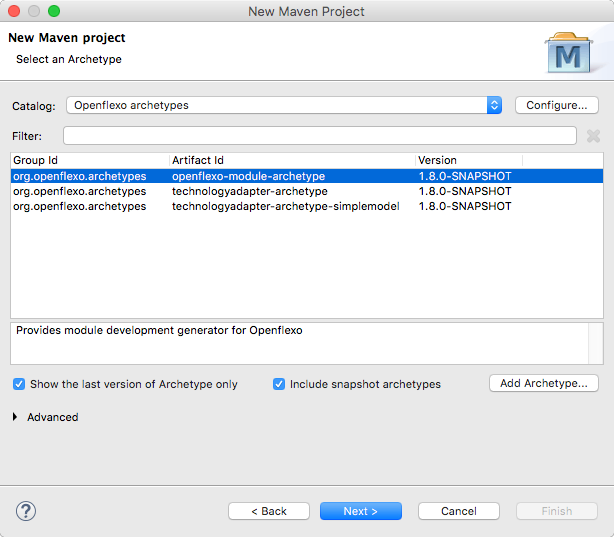614x537 pixels.
Task: Clear the filter with the X icon
Action: [x=593, y=136]
